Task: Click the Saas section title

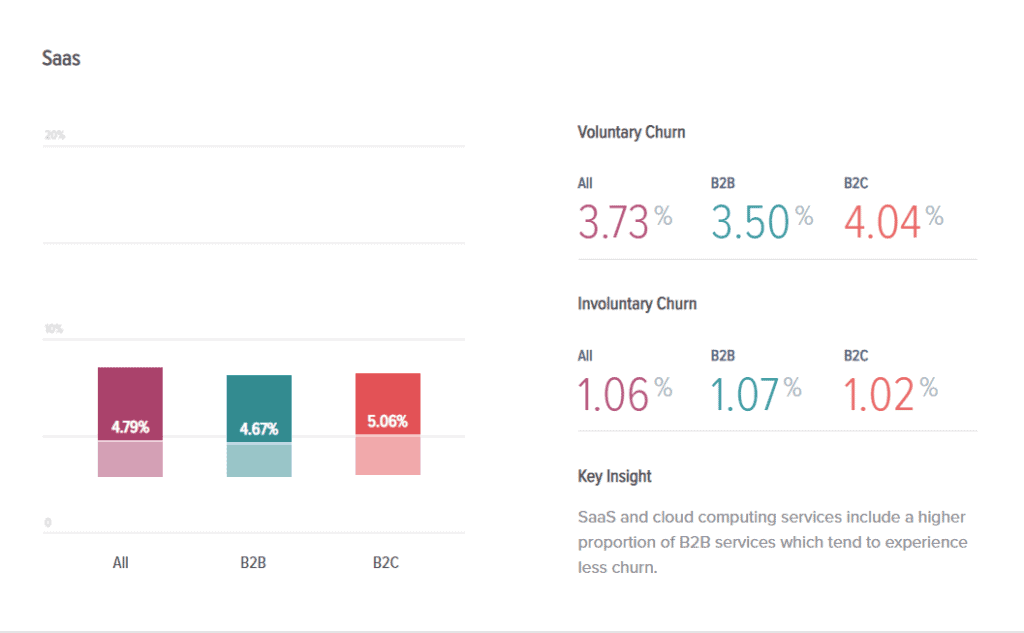Action: pyautogui.click(x=61, y=58)
